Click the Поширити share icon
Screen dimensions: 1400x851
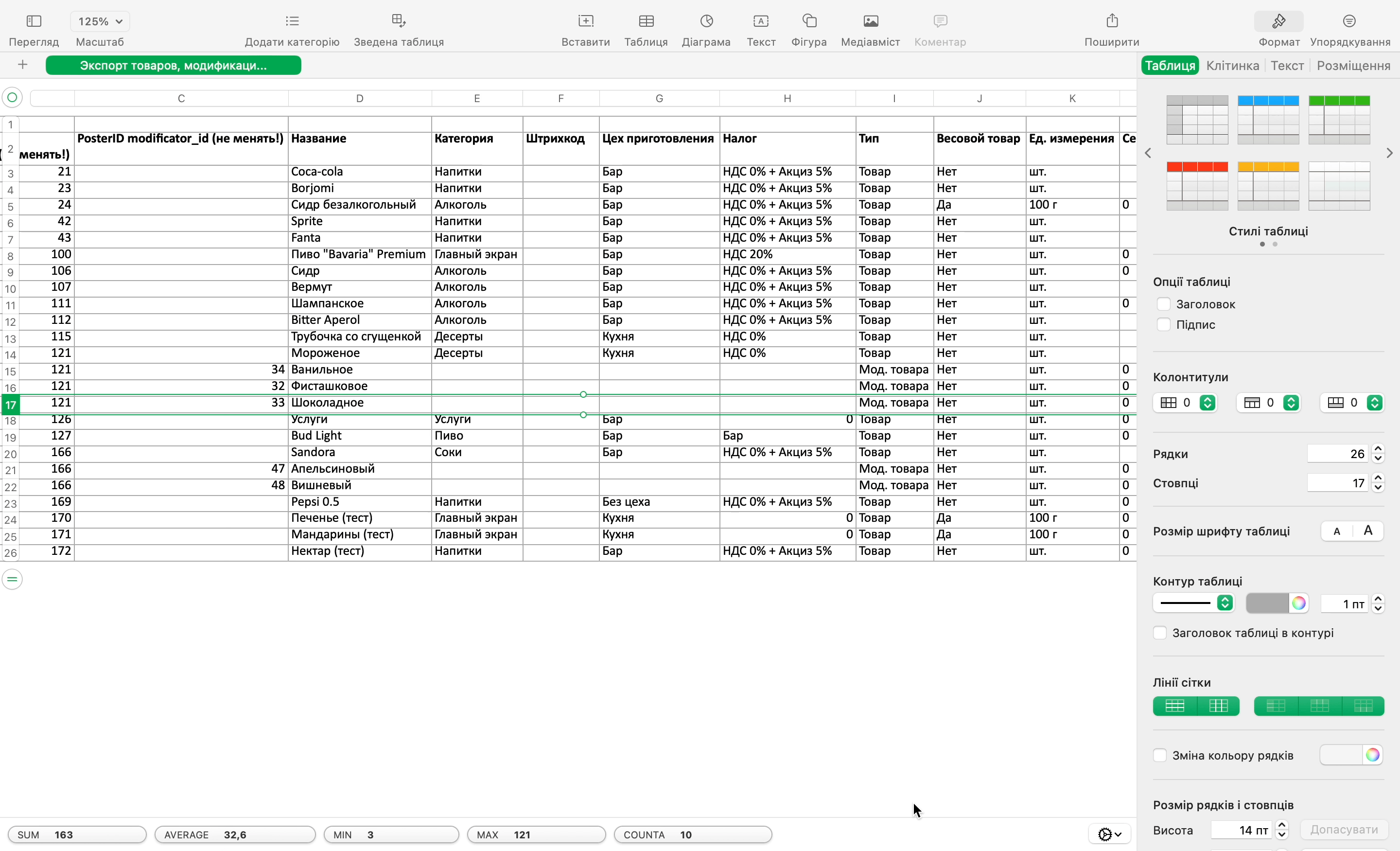point(1112,21)
